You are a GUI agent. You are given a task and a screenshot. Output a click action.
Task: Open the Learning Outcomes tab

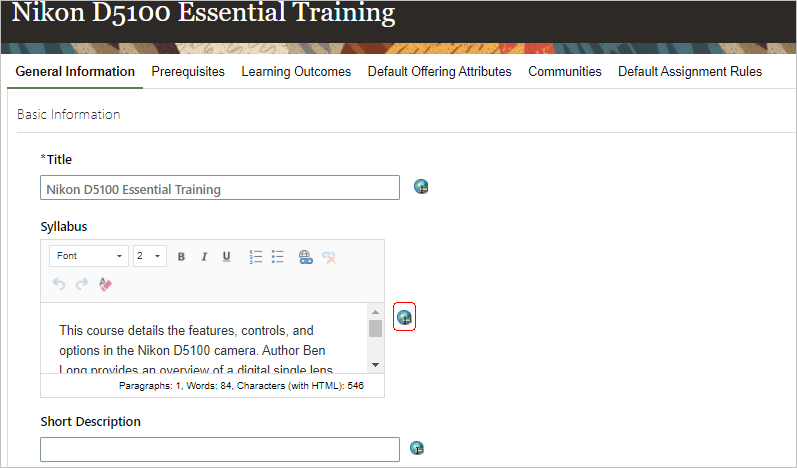pyautogui.click(x=296, y=72)
